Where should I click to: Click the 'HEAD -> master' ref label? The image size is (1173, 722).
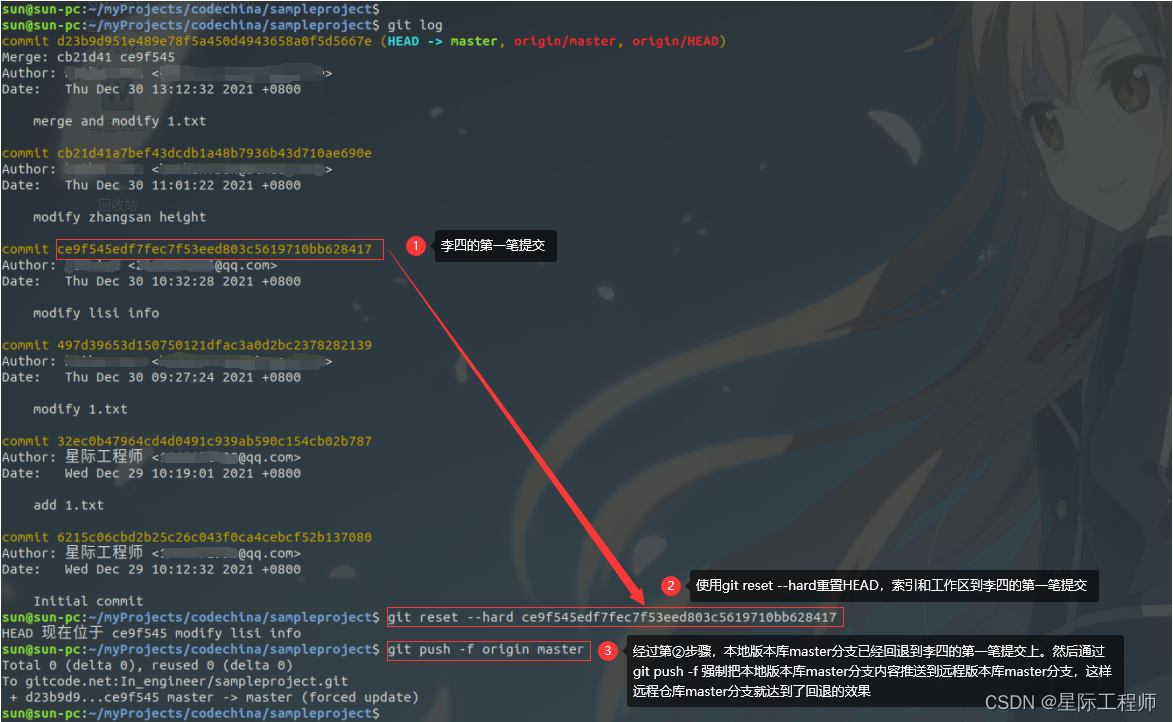442,41
